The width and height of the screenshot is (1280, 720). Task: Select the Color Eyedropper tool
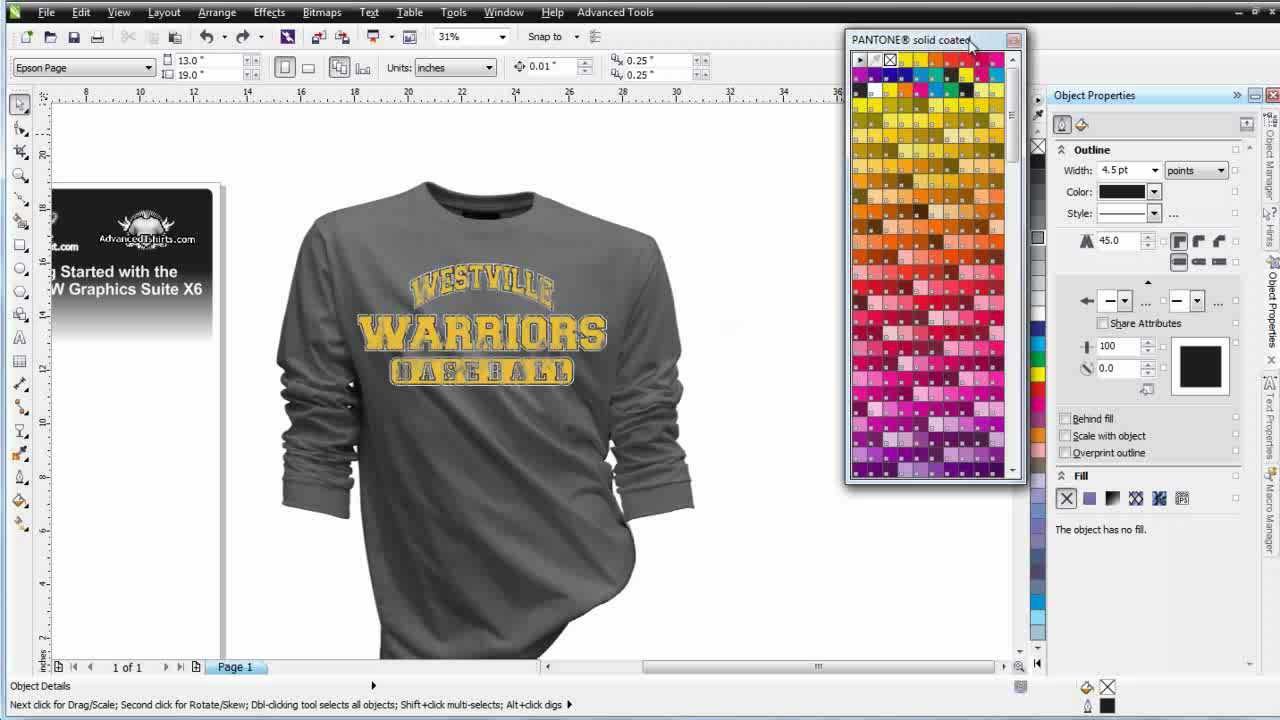(x=20, y=454)
